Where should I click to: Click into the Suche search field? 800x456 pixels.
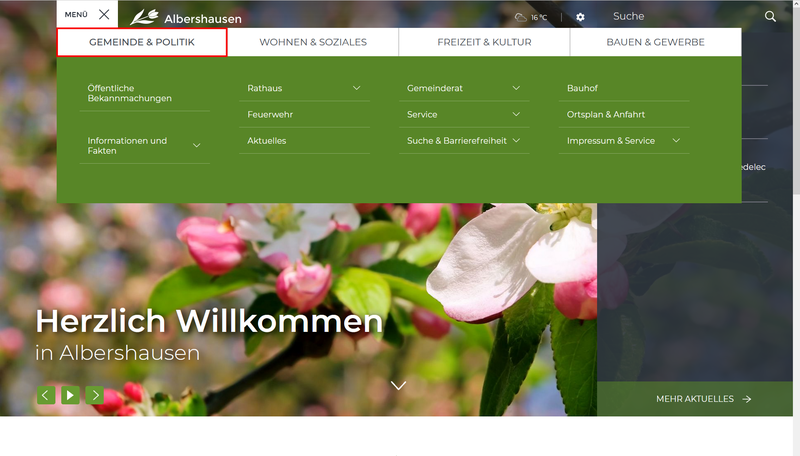point(680,16)
